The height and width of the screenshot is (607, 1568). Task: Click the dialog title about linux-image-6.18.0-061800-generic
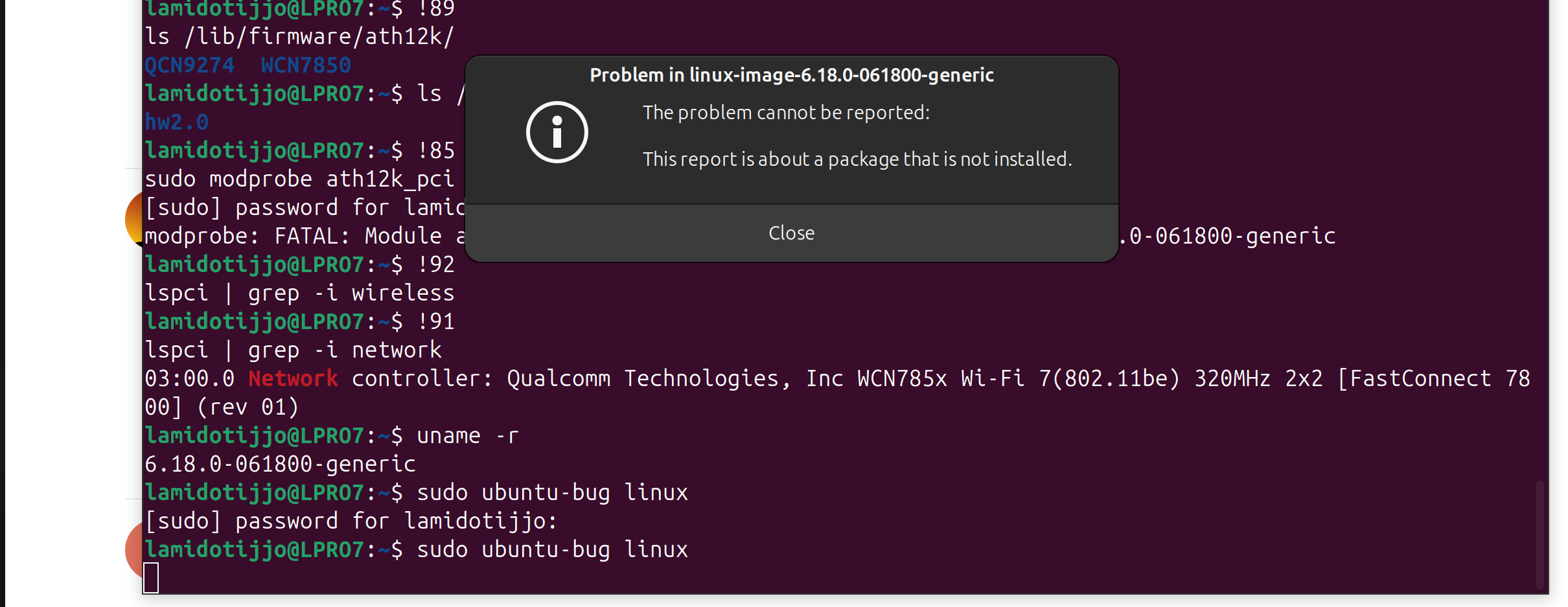[791, 75]
